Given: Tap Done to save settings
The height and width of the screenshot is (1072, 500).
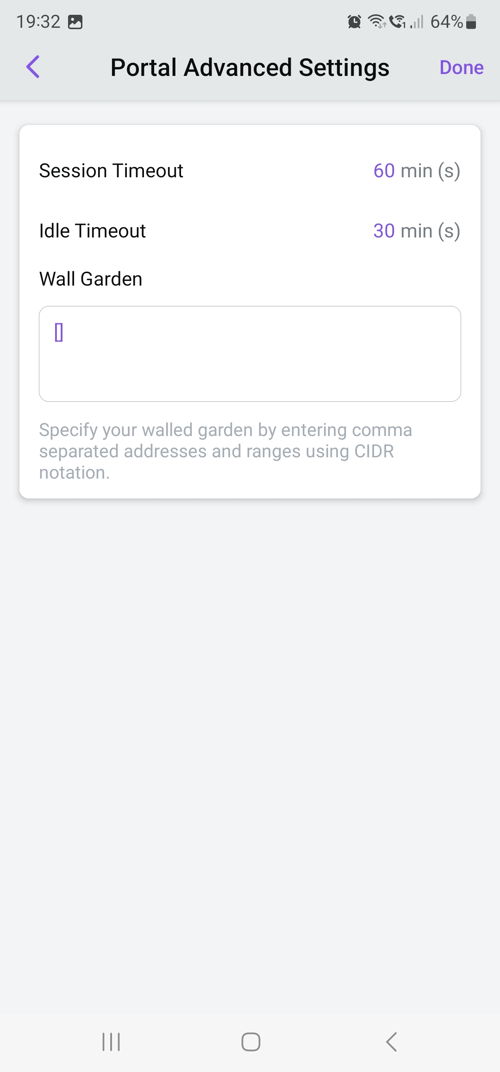Looking at the screenshot, I should point(461,68).
